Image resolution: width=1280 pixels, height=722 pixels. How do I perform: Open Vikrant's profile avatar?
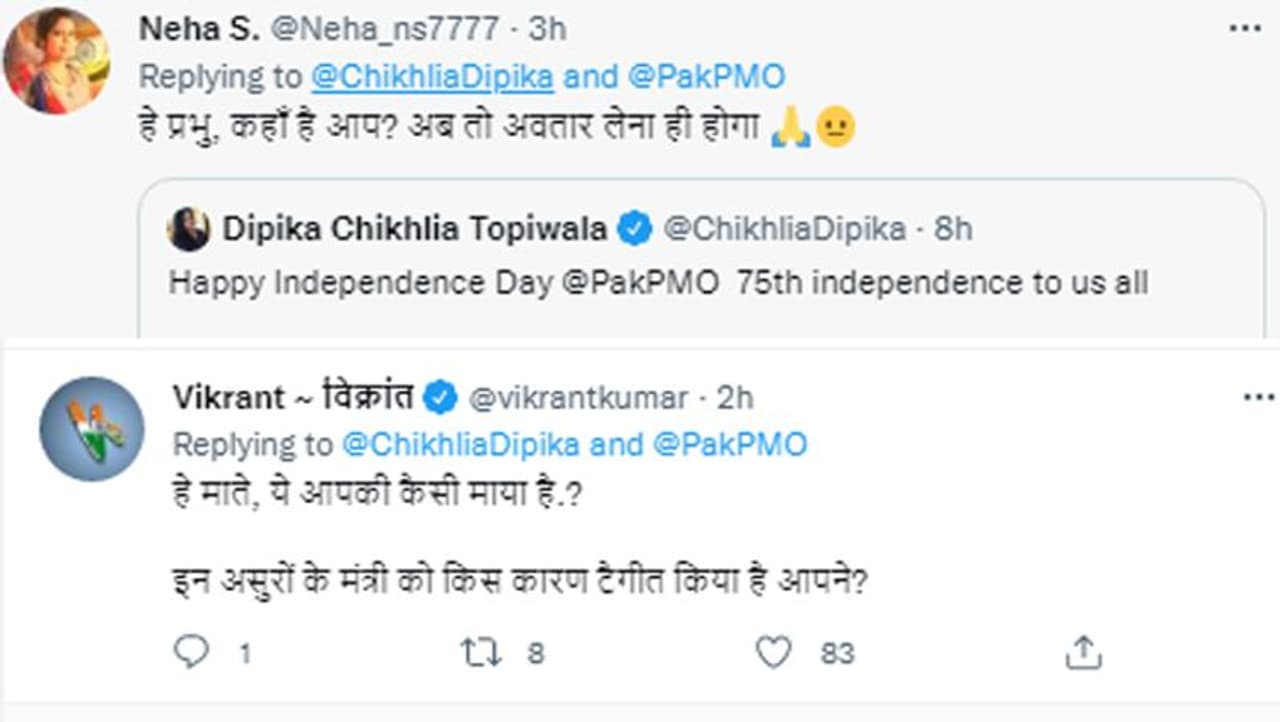91,429
